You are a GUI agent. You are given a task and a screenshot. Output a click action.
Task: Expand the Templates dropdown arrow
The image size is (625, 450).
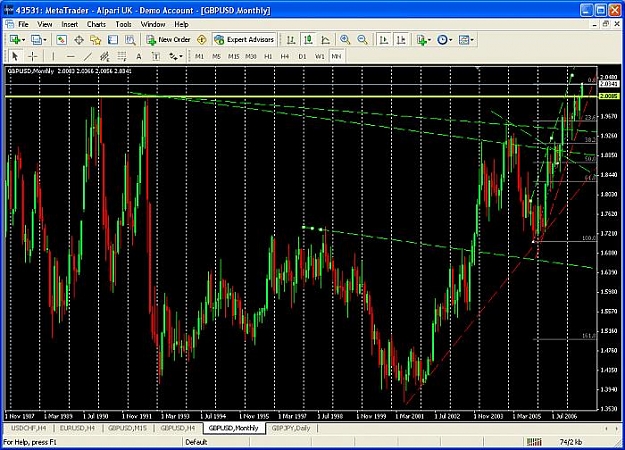[x=472, y=40]
